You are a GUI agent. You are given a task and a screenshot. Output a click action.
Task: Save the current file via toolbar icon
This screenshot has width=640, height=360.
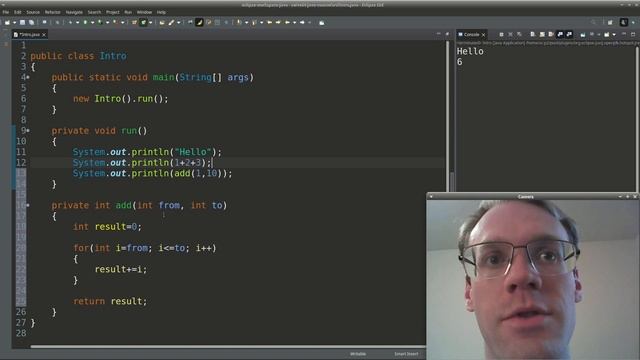coord(22,22)
